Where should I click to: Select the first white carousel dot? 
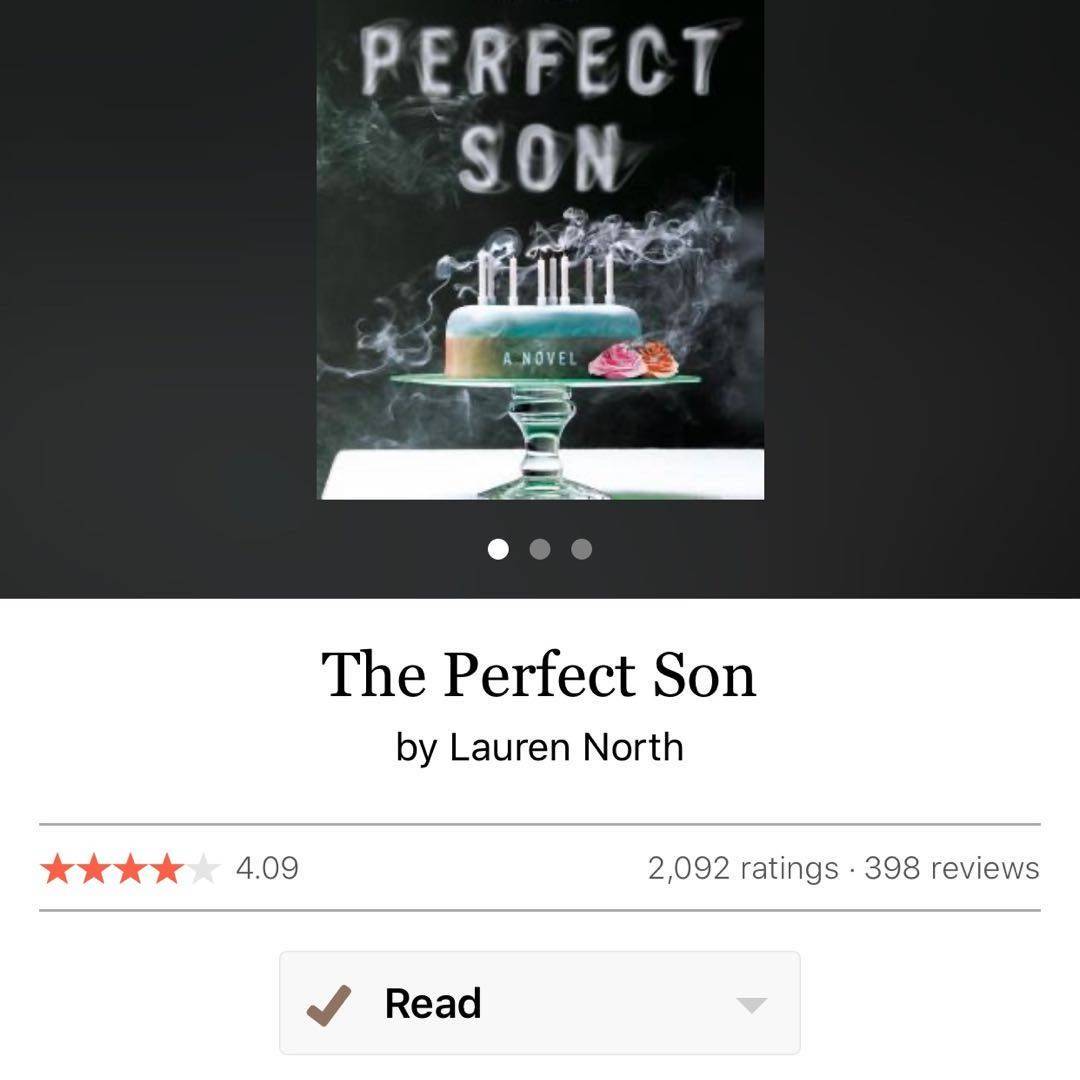498,549
